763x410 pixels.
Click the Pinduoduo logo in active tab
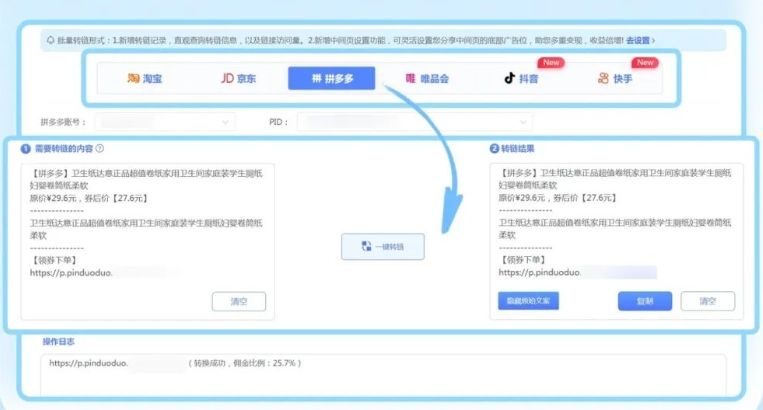coord(316,78)
